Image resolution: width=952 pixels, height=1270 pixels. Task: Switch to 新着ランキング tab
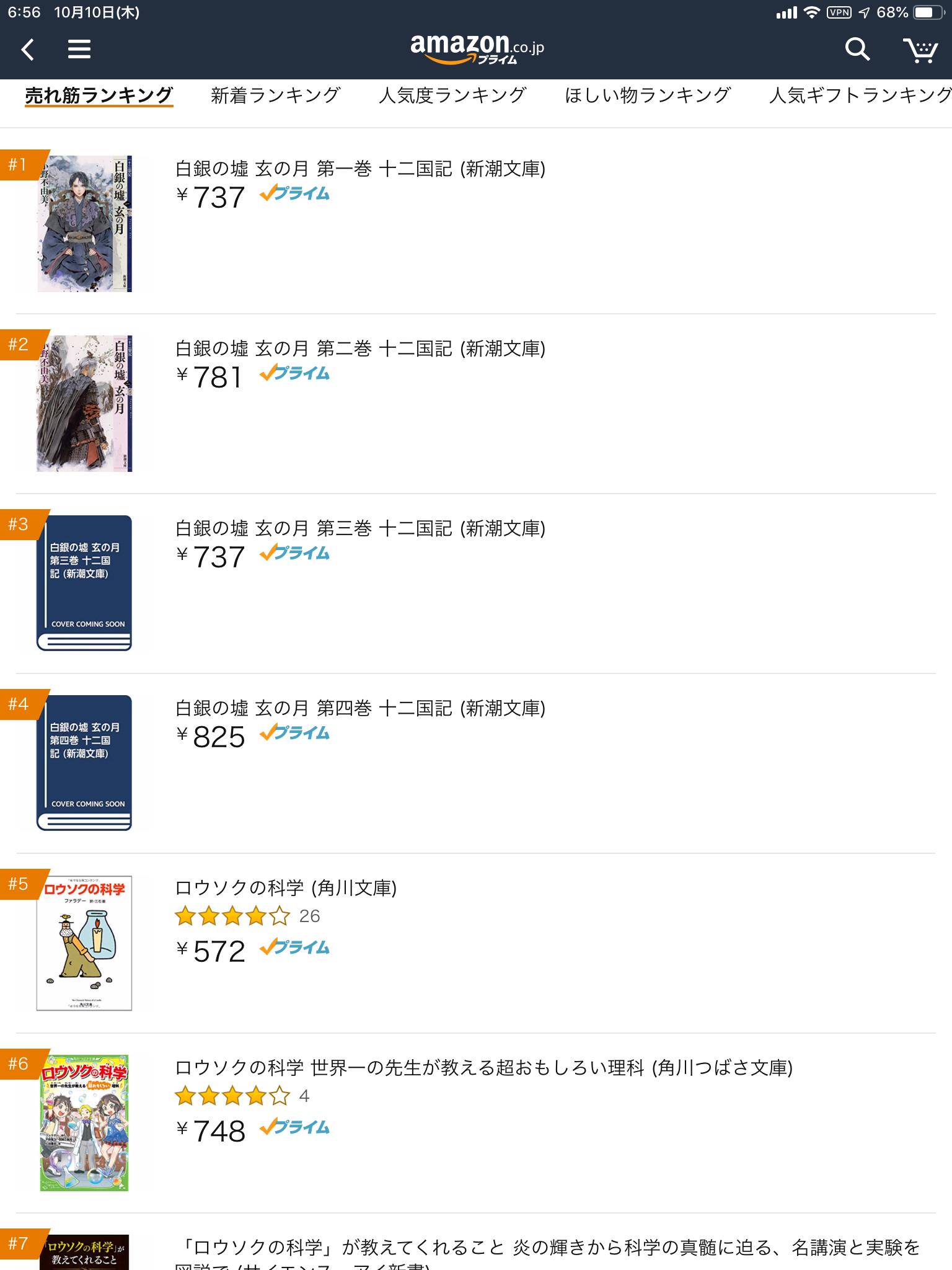pos(276,95)
